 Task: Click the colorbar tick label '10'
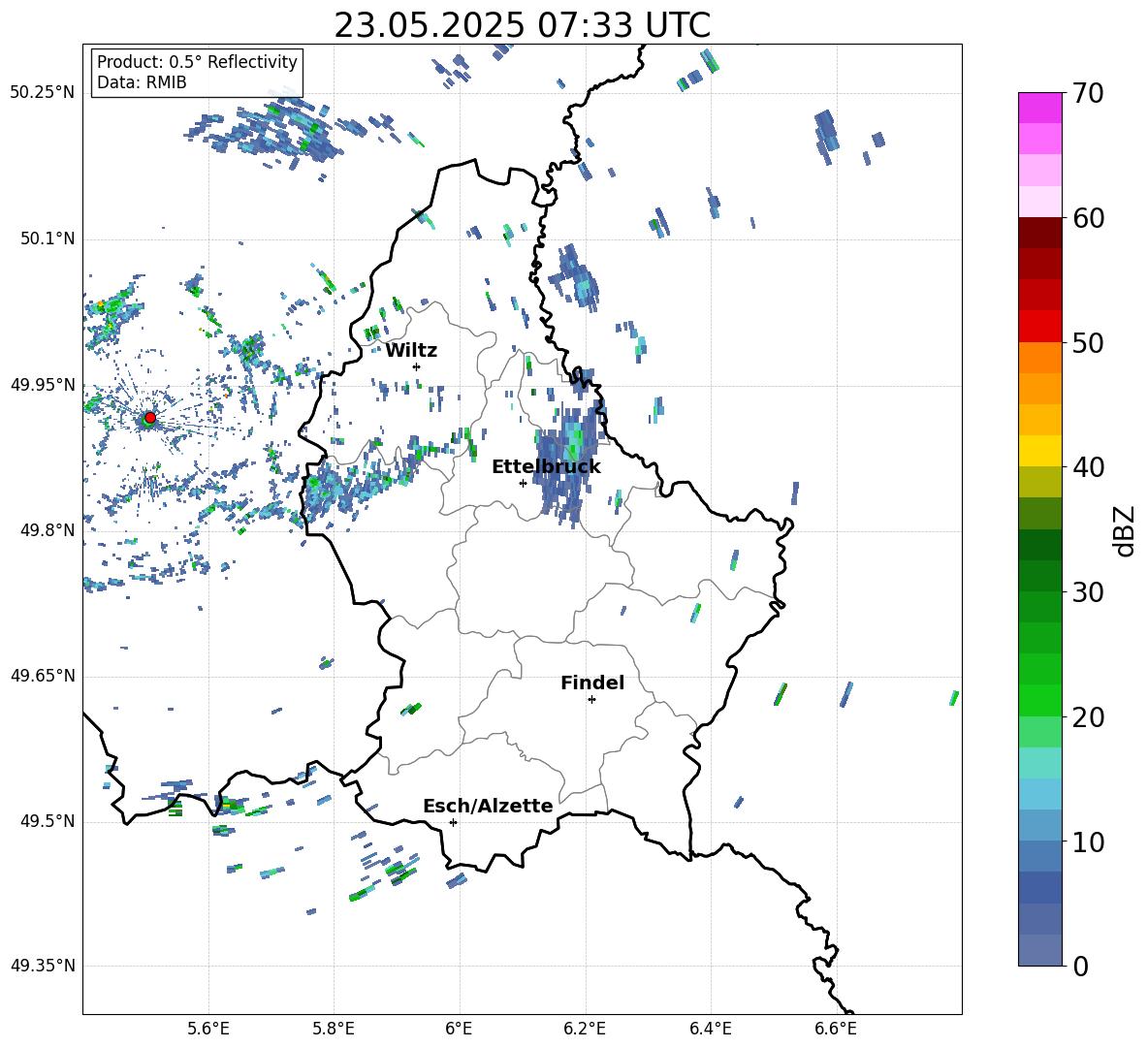1087,842
